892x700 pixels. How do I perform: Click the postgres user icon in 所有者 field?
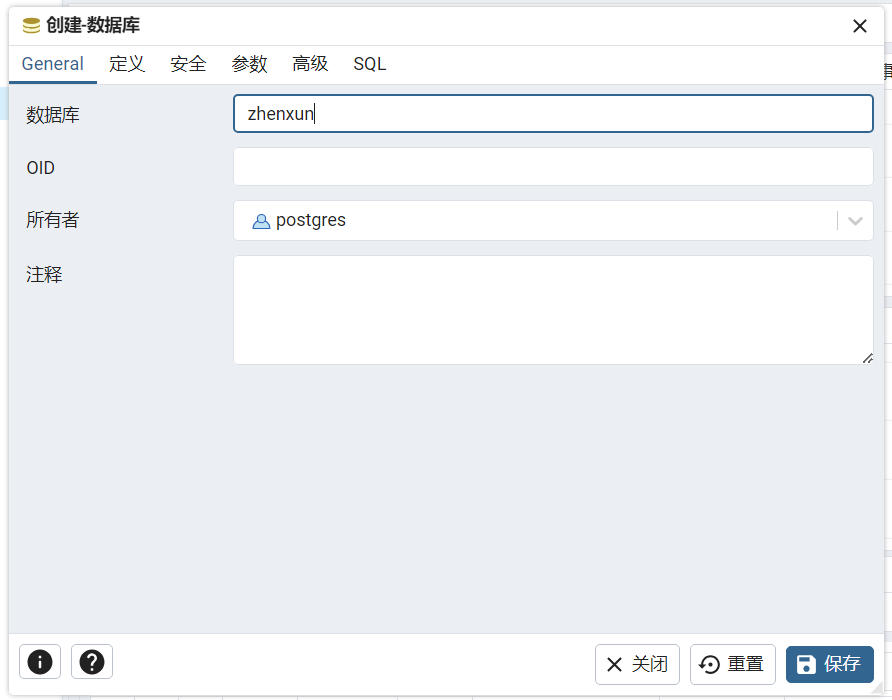(x=261, y=221)
